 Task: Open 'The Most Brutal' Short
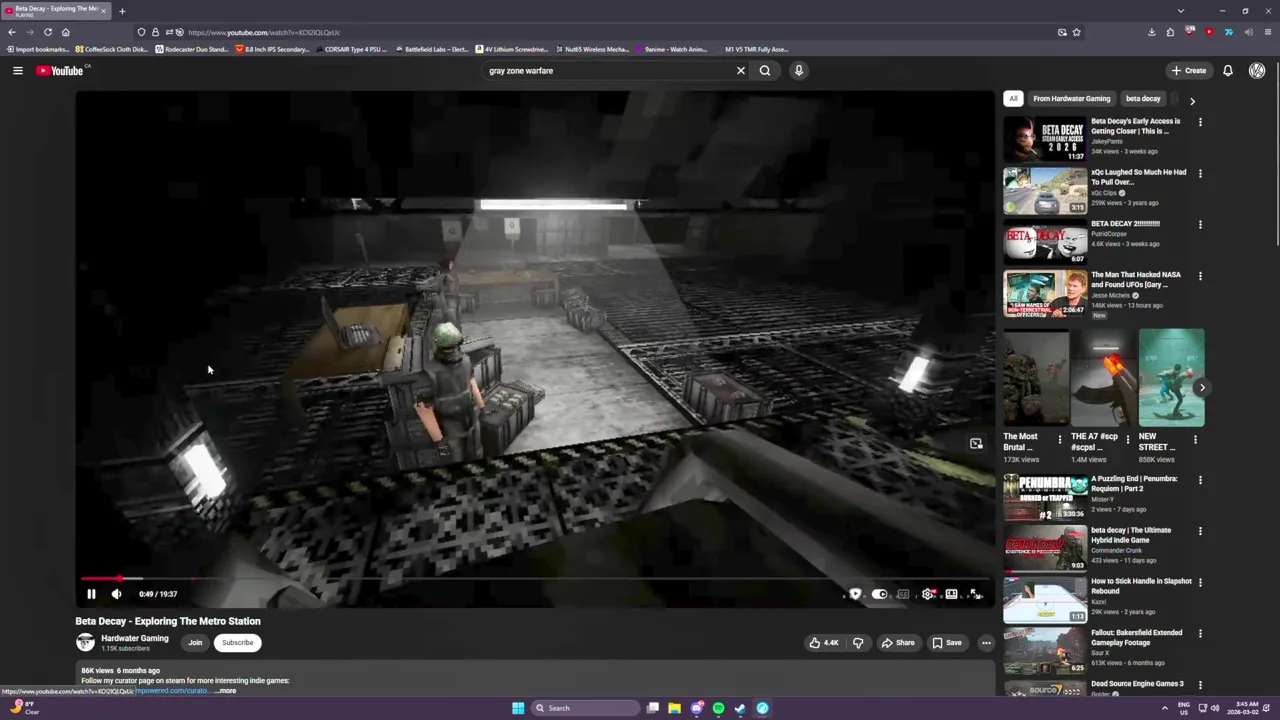1036,378
